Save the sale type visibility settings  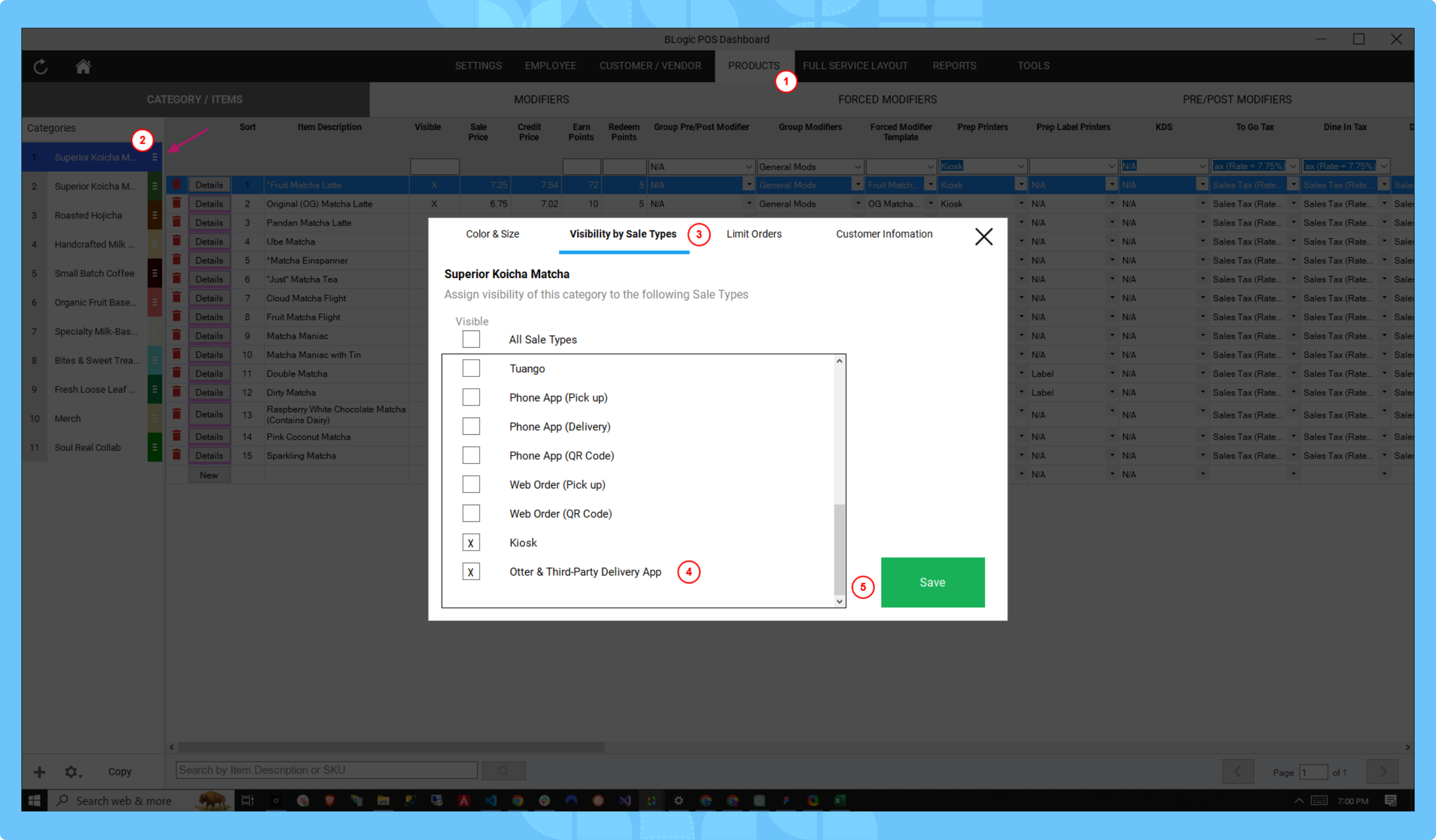(932, 582)
